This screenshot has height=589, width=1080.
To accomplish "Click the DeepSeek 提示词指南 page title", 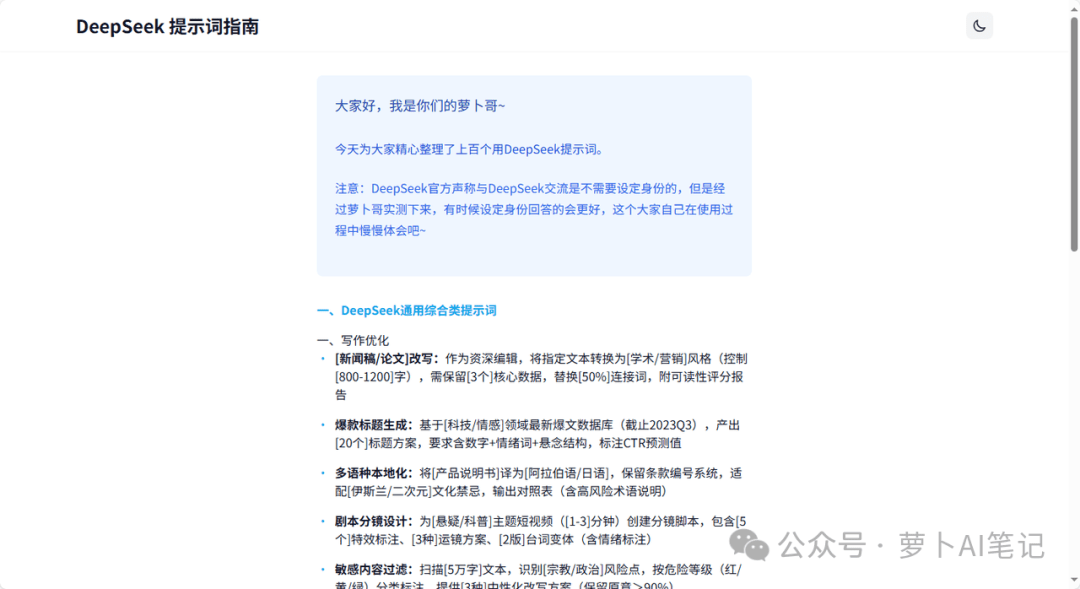I will pos(167,27).
